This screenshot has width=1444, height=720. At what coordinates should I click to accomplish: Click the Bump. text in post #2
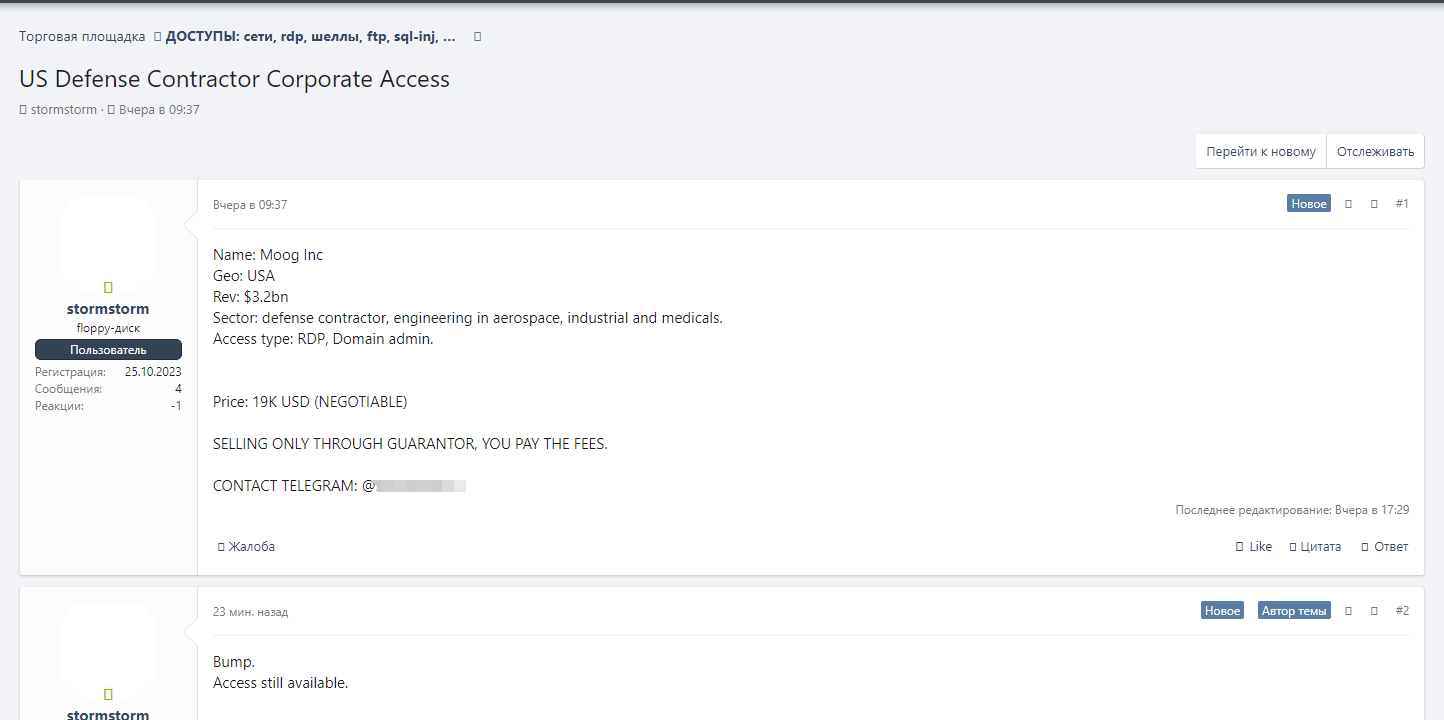point(234,662)
